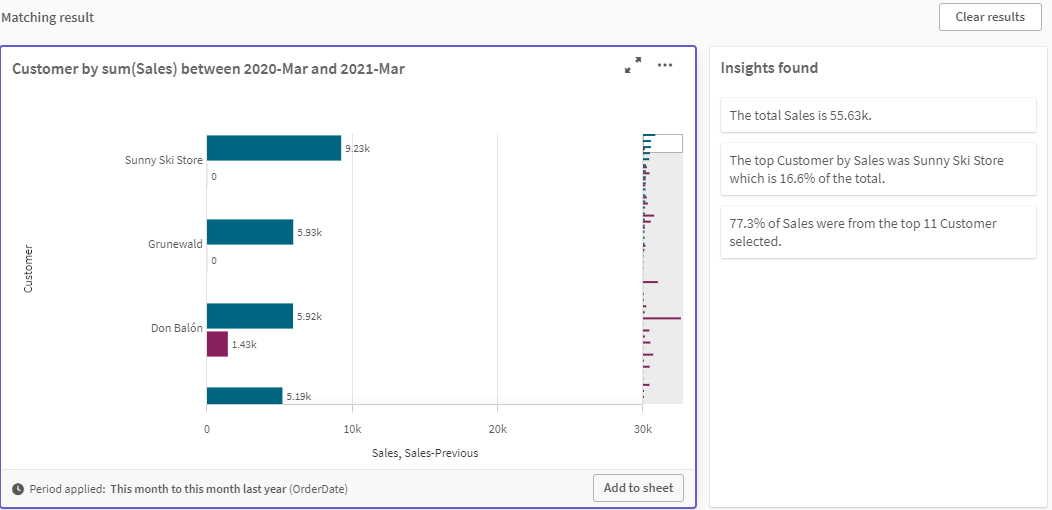
Task: Open the chart's three-dot options menu
Action: (x=665, y=66)
